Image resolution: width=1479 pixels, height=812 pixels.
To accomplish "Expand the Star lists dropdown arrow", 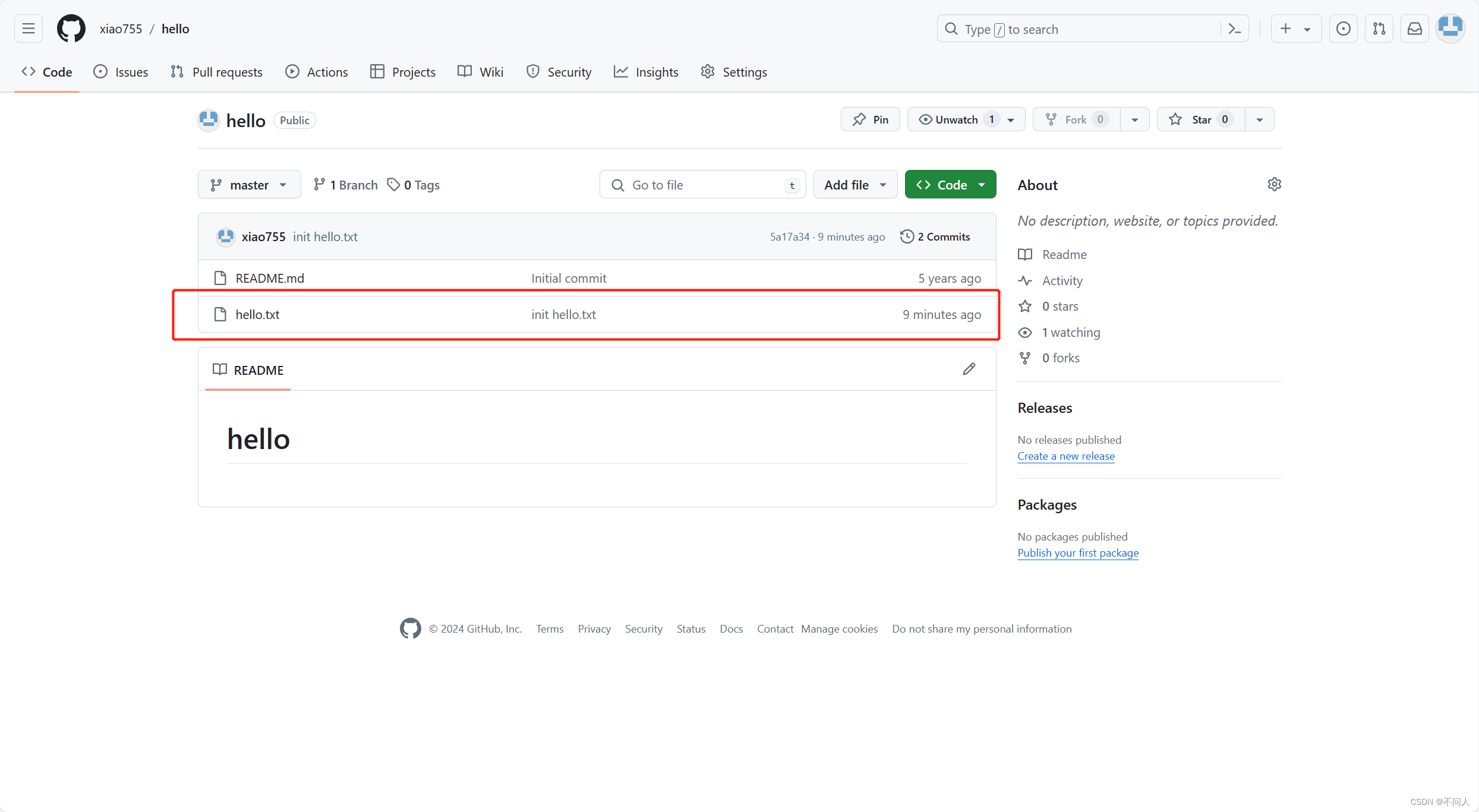I will click(x=1260, y=120).
